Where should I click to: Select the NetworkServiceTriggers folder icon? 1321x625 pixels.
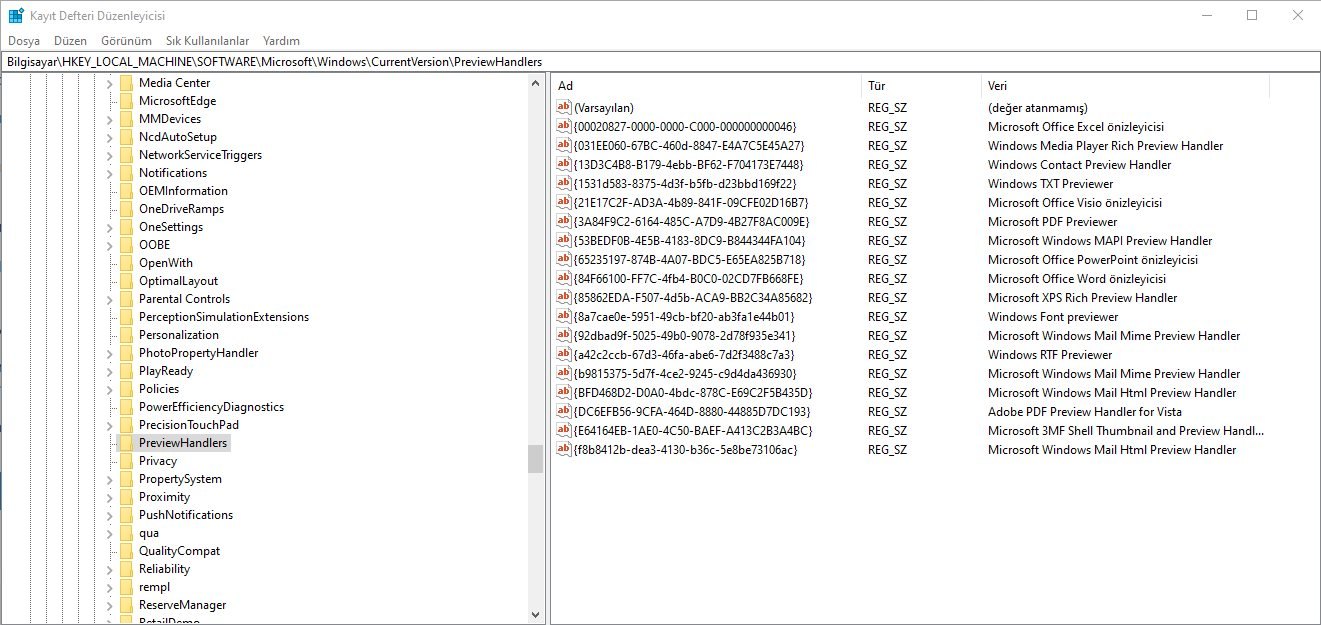click(x=126, y=155)
